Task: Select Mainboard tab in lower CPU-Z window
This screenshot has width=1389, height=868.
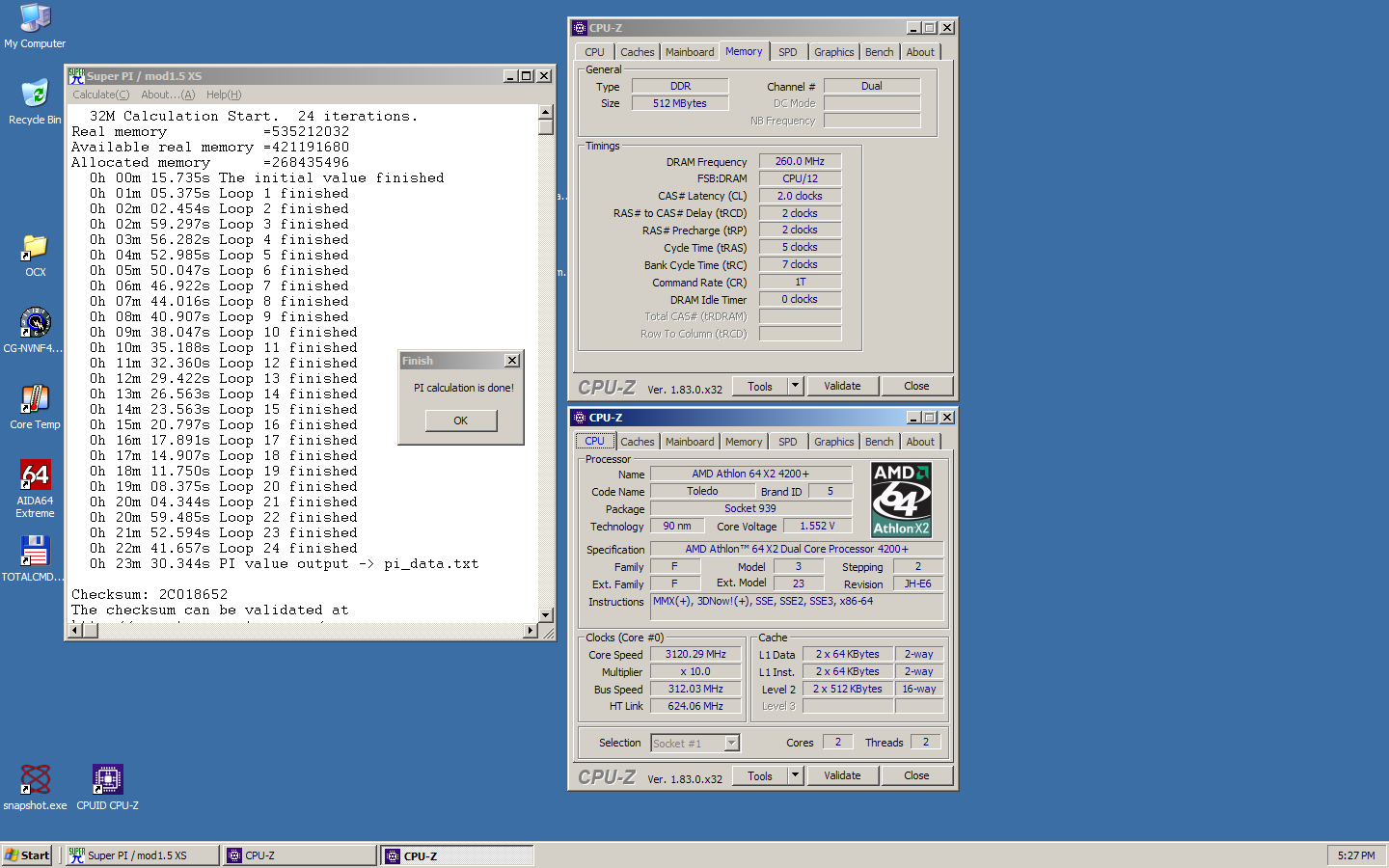Action: pos(690,442)
